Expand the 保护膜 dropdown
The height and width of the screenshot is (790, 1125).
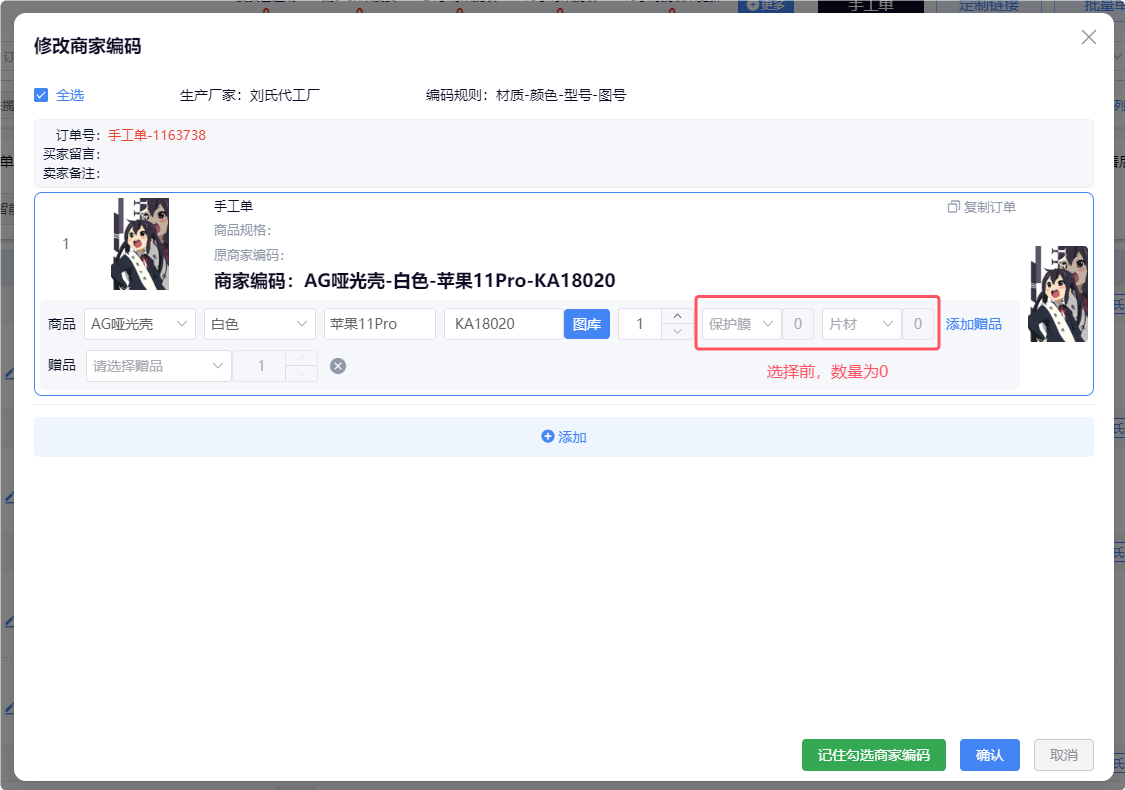coord(741,324)
